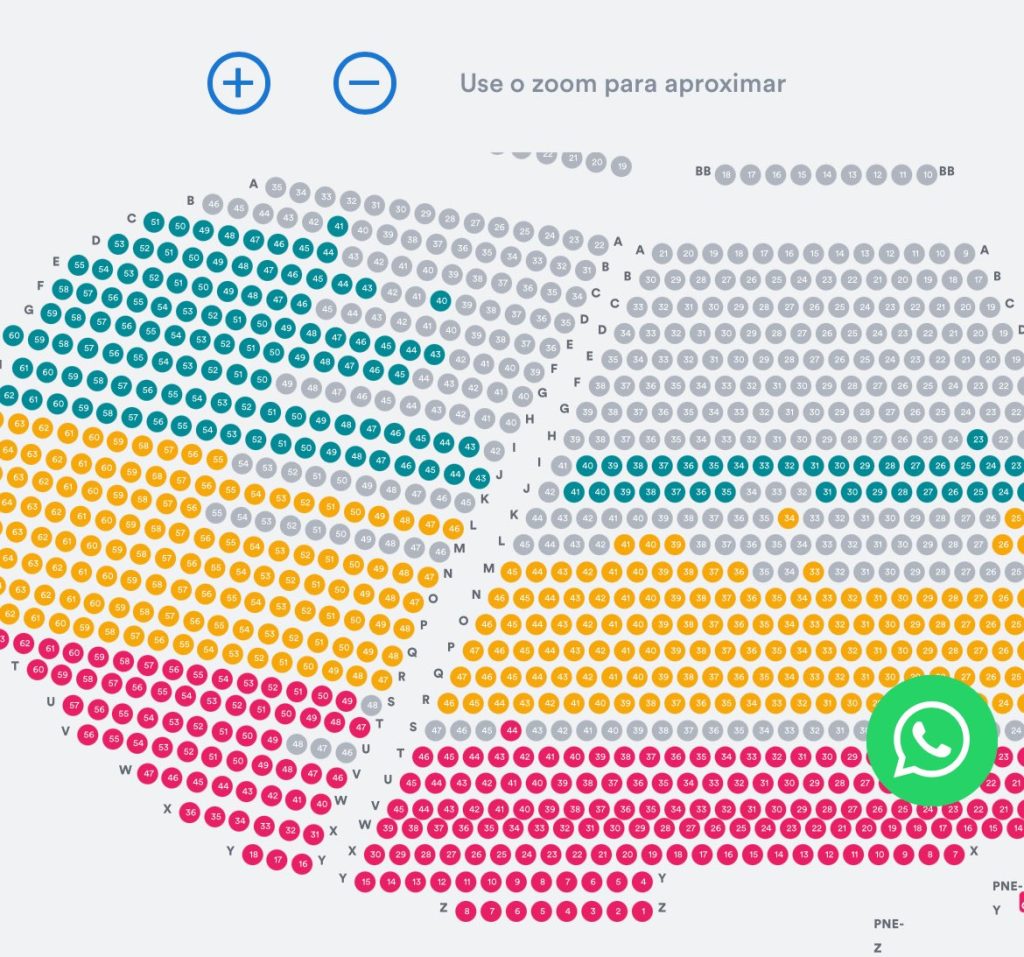Pick pink seat 7 in row X

point(954,854)
